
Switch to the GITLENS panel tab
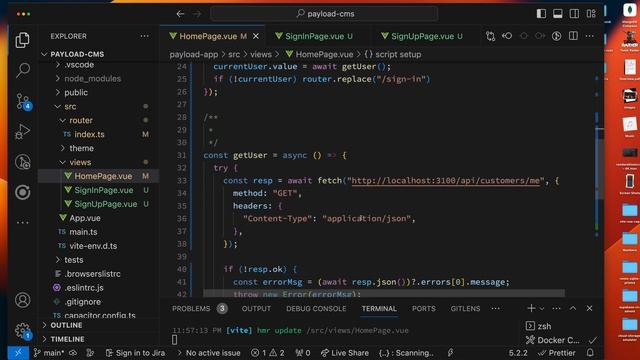click(x=465, y=309)
